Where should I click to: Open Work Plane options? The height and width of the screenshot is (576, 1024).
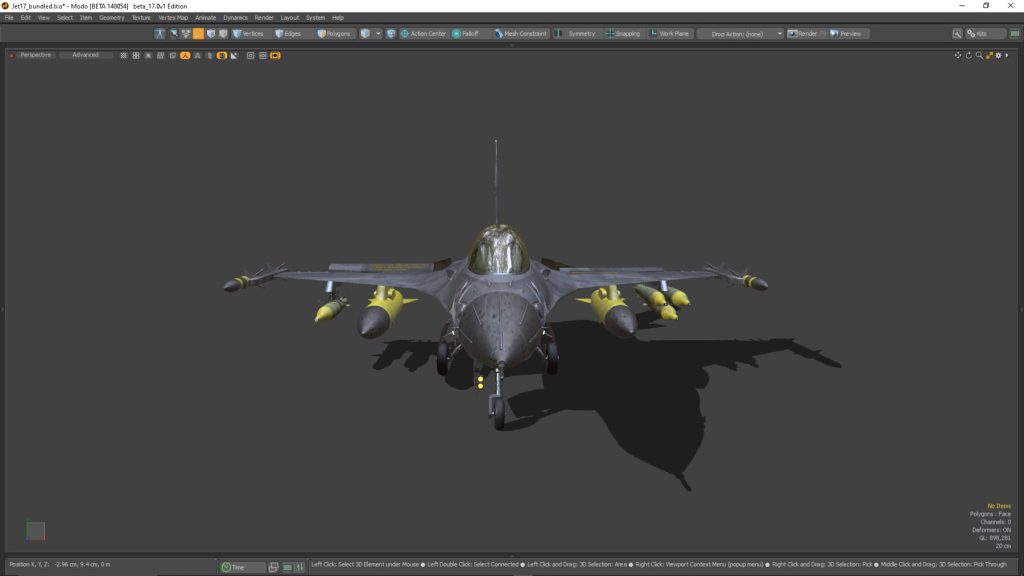(x=669, y=33)
